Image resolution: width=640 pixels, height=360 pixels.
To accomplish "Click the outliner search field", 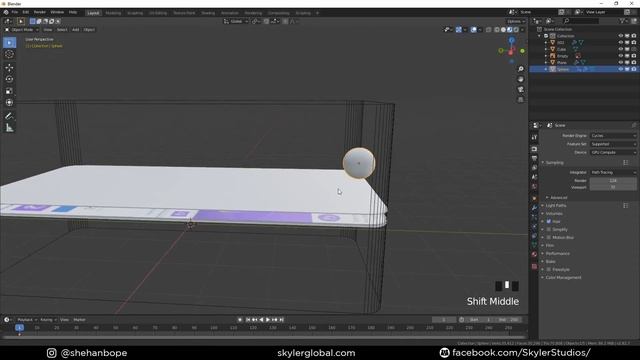I will 581,21.
